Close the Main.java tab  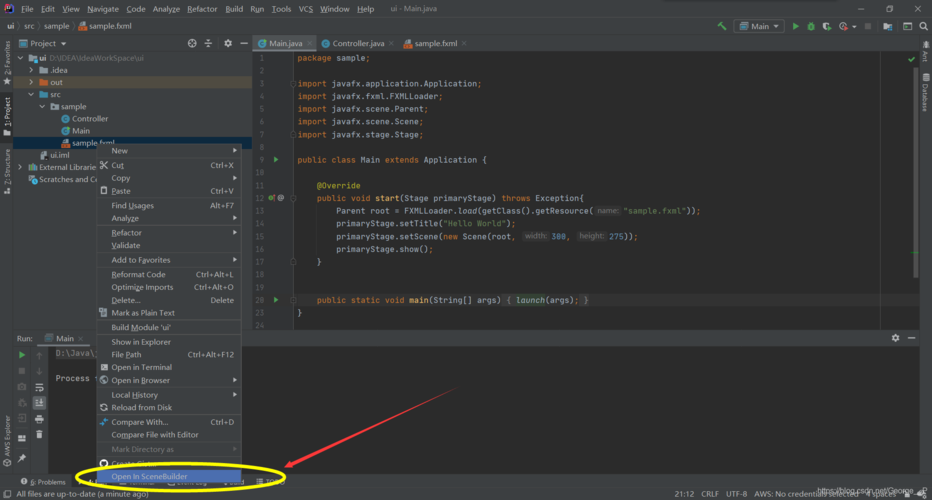point(310,43)
